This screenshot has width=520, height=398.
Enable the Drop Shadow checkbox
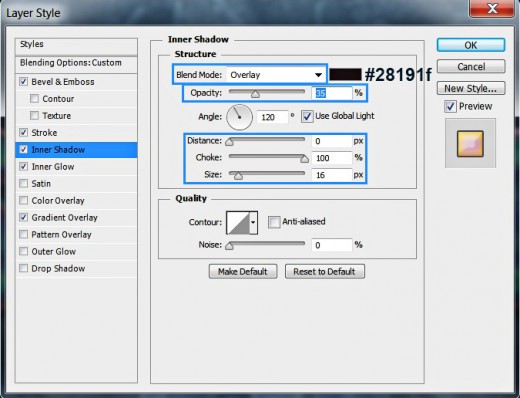(23, 268)
